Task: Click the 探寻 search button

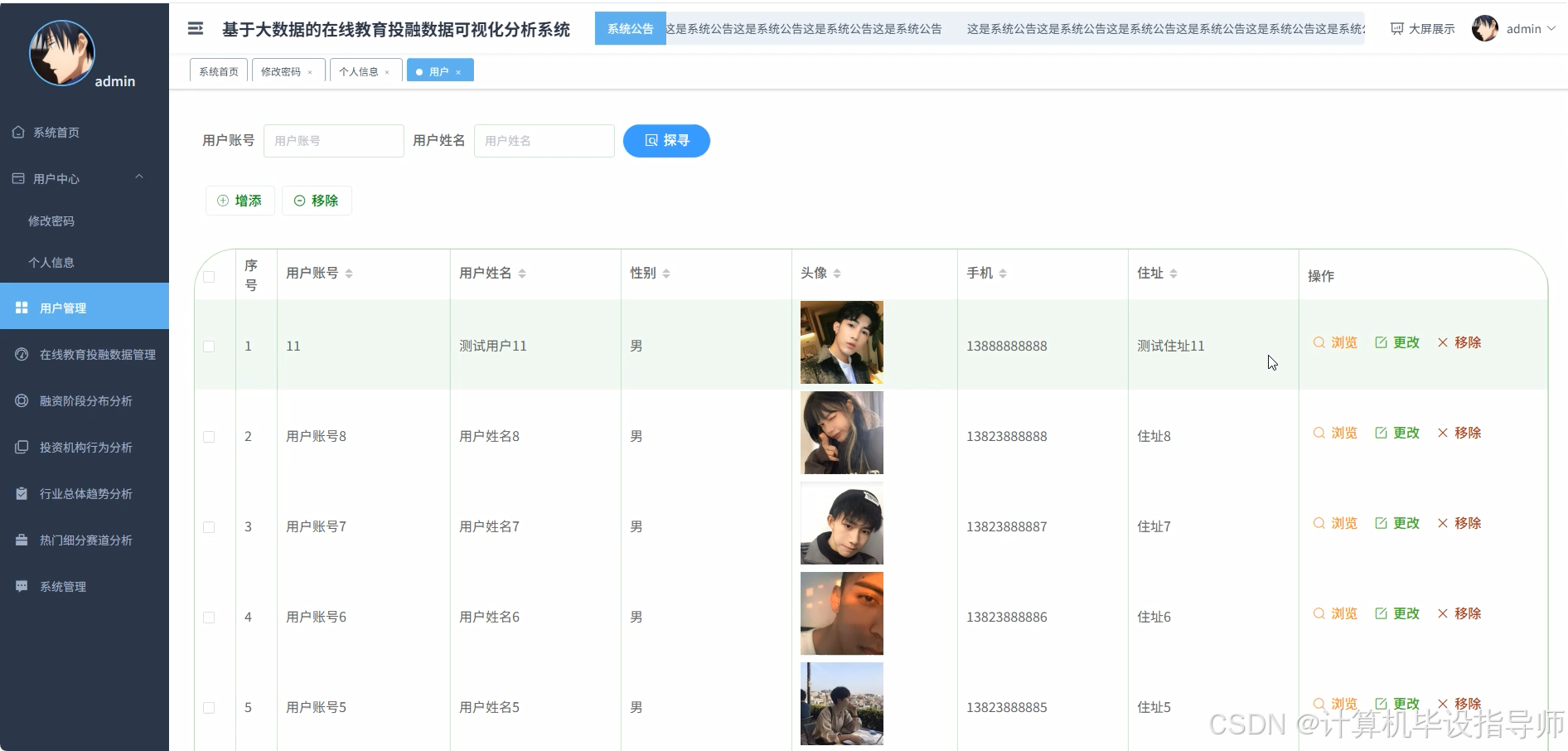Action: click(x=666, y=141)
